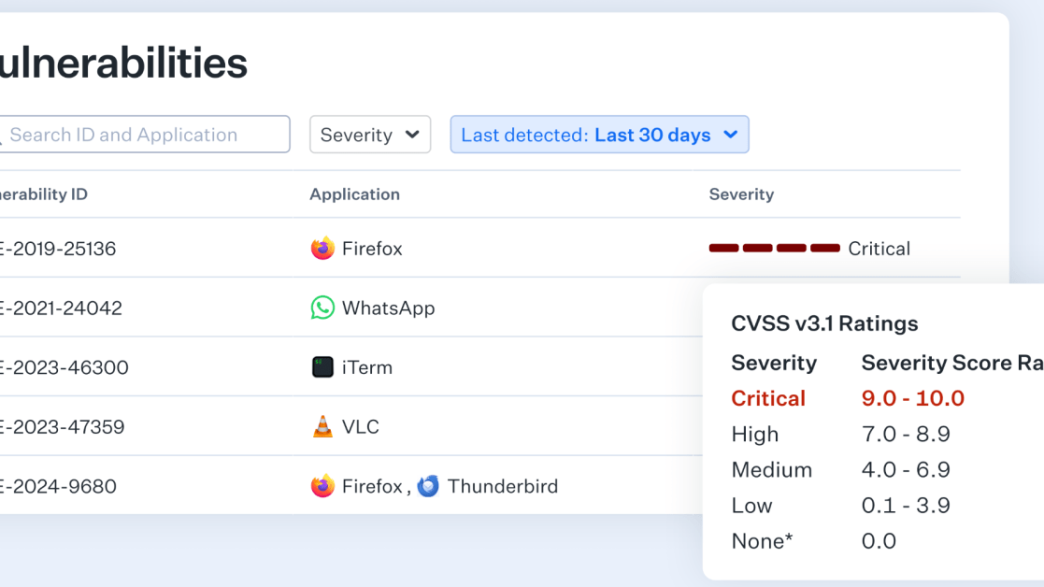Select the row ending in 2024-9680
Screen dimensions: 1044x587
(x=59, y=486)
